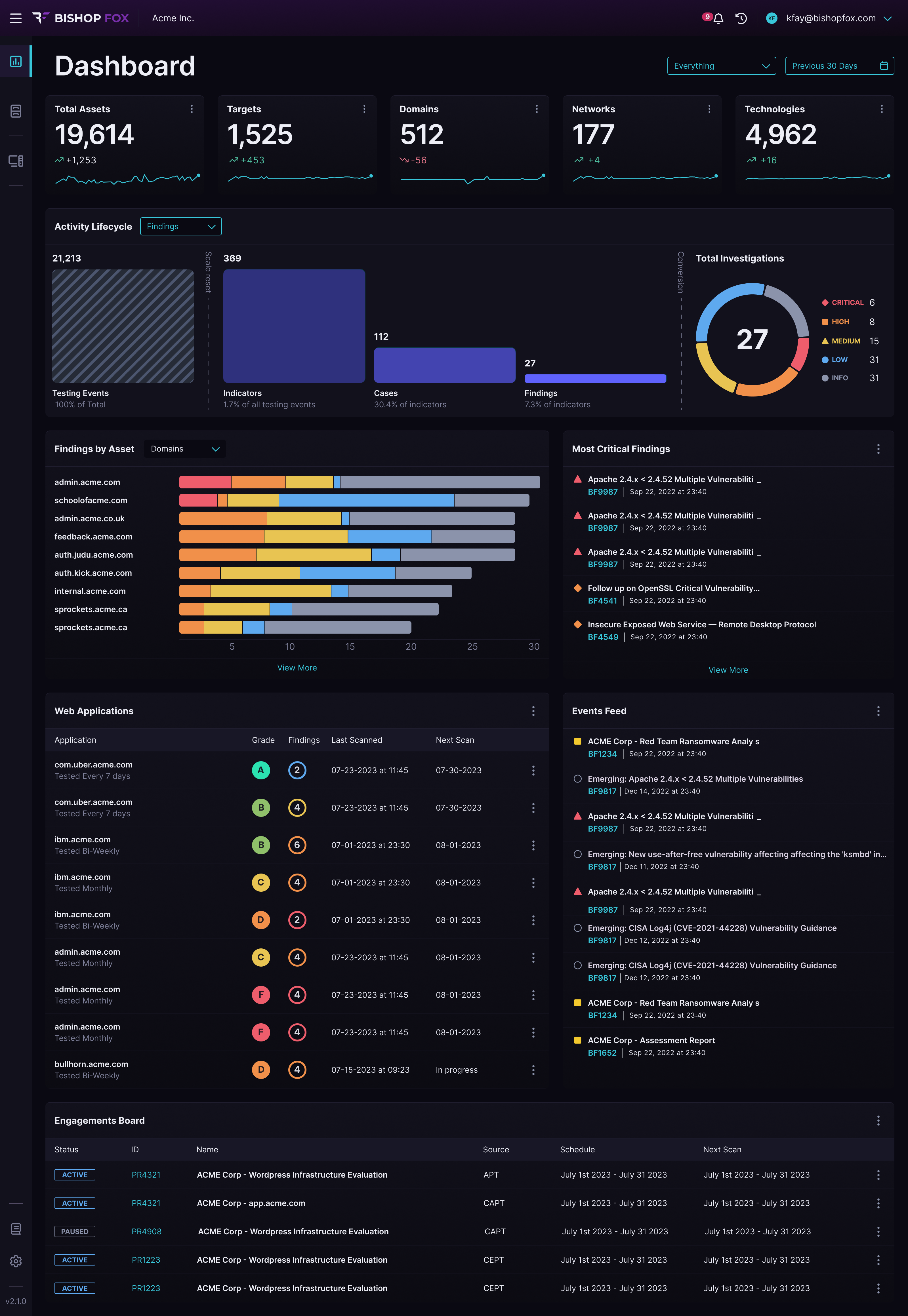Open event link BF1652
The width and height of the screenshot is (908, 1316).
click(x=602, y=1053)
